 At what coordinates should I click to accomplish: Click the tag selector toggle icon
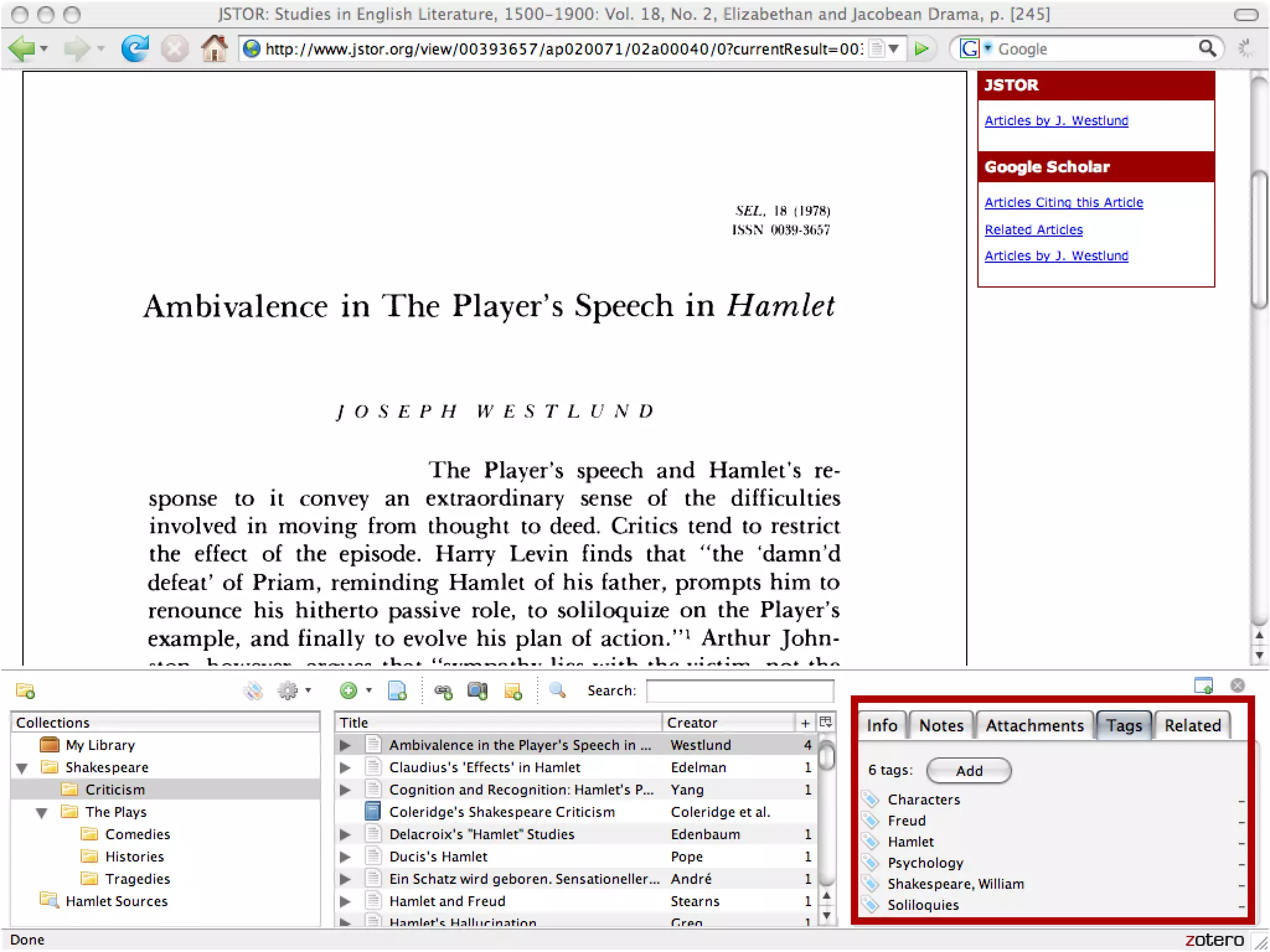pos(253,690)
